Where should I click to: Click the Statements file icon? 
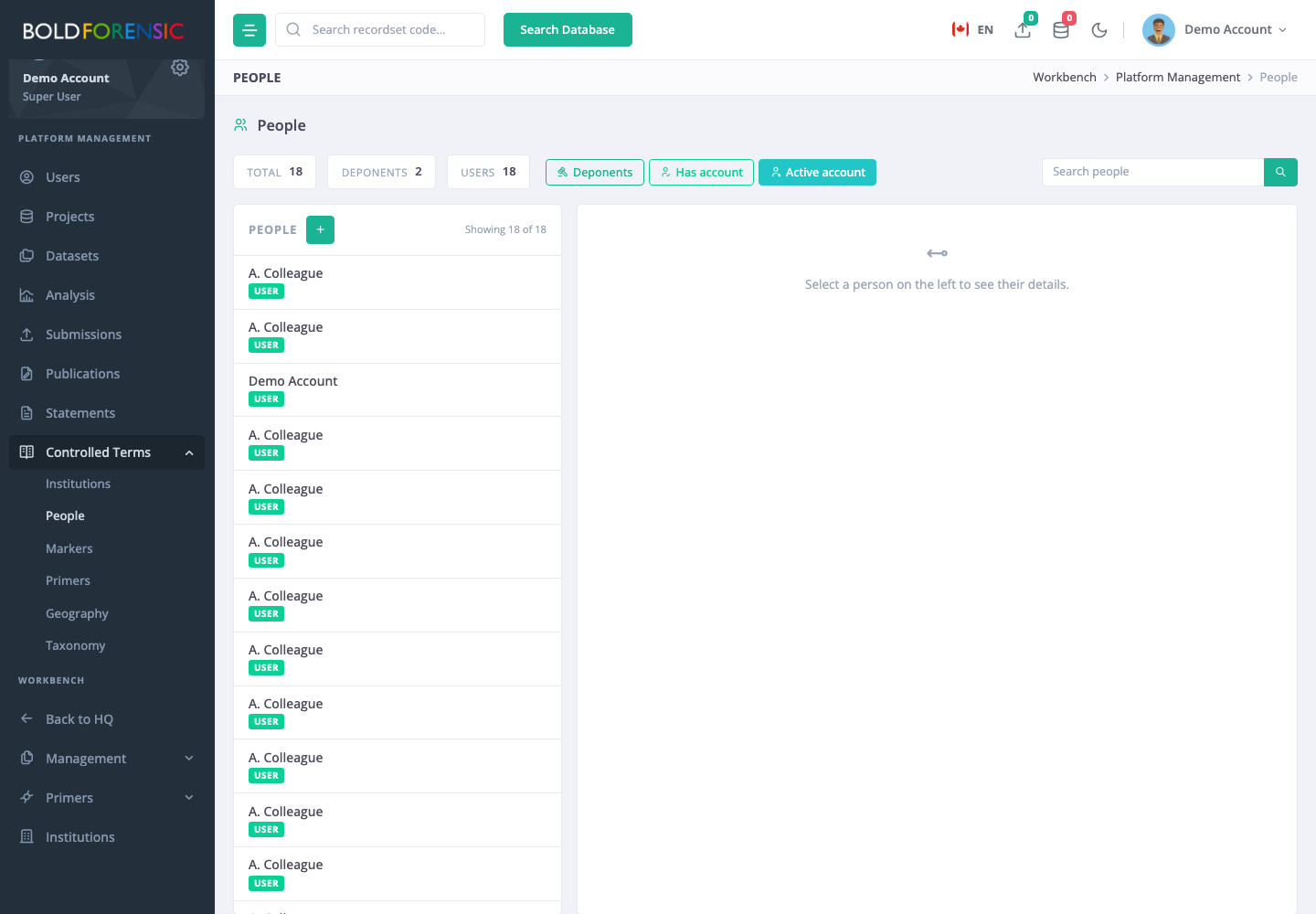(x=27, y=413)
